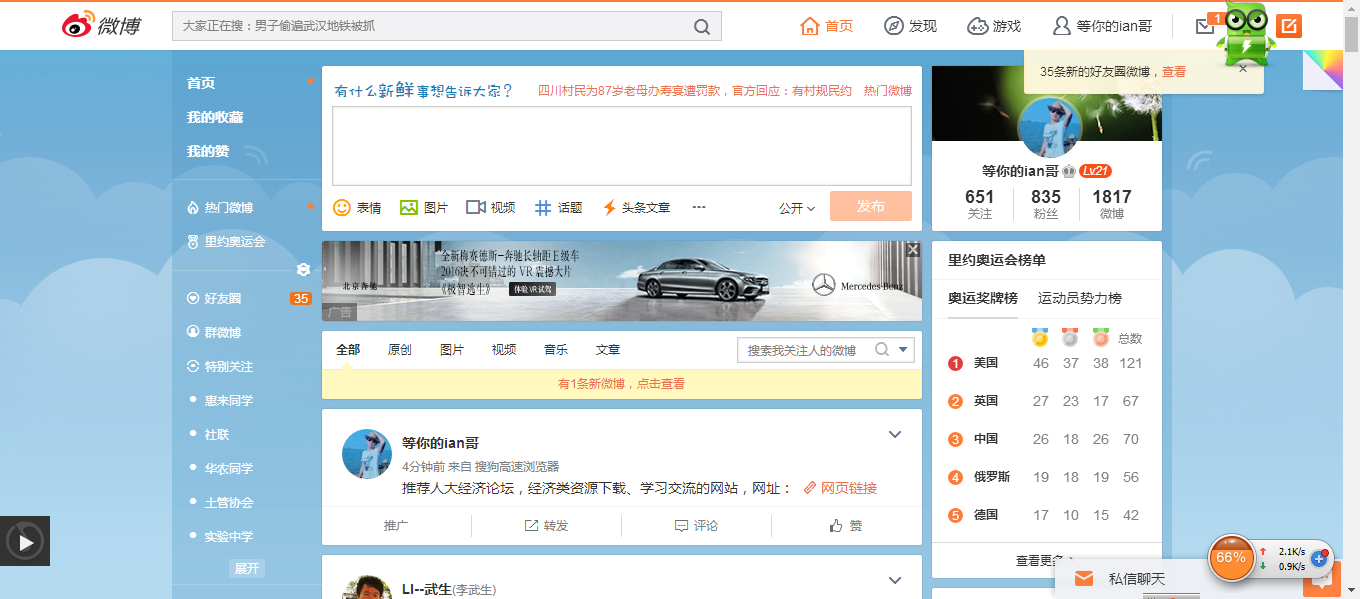Select the 音乐 feed tab
This screenshot has width=1360, height=599.
556,350
